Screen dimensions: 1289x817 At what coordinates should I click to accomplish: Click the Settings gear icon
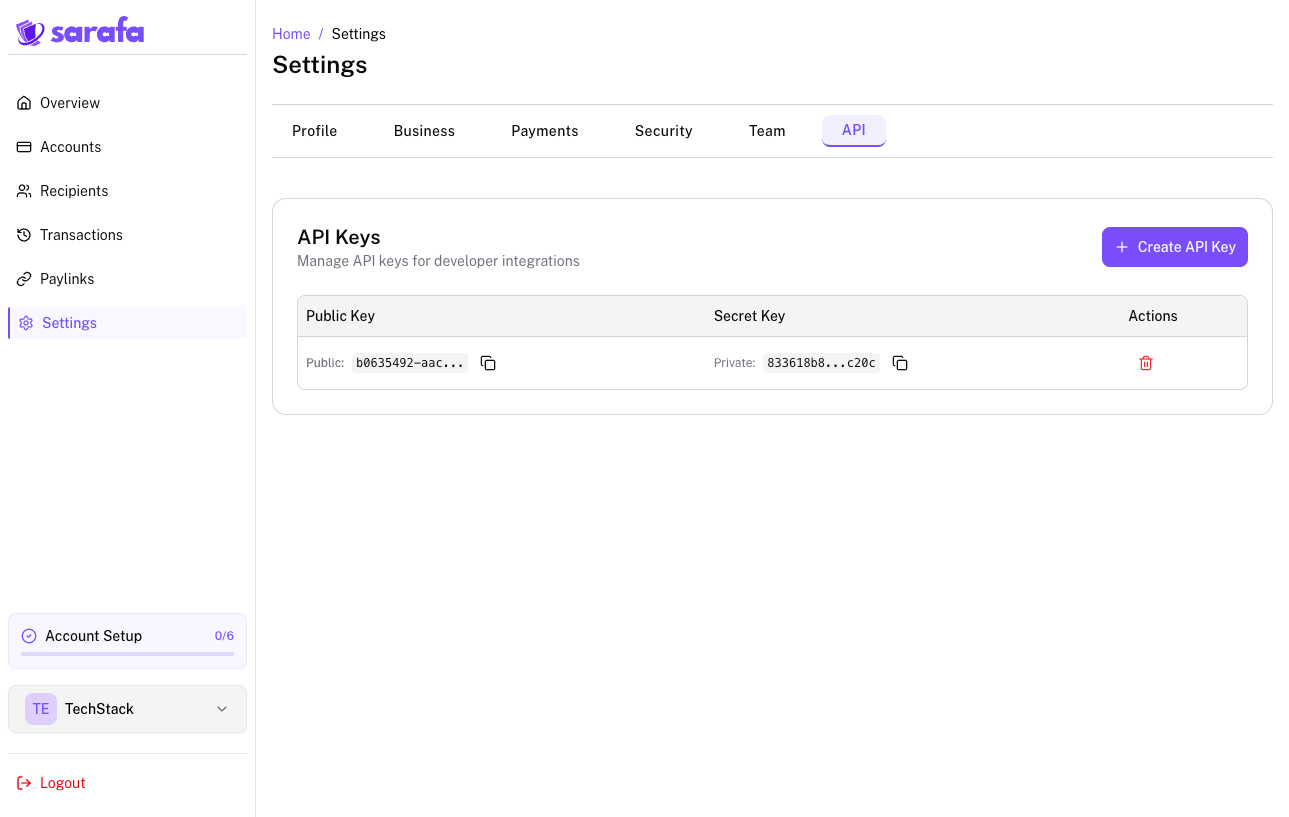(x=26, y=323)
